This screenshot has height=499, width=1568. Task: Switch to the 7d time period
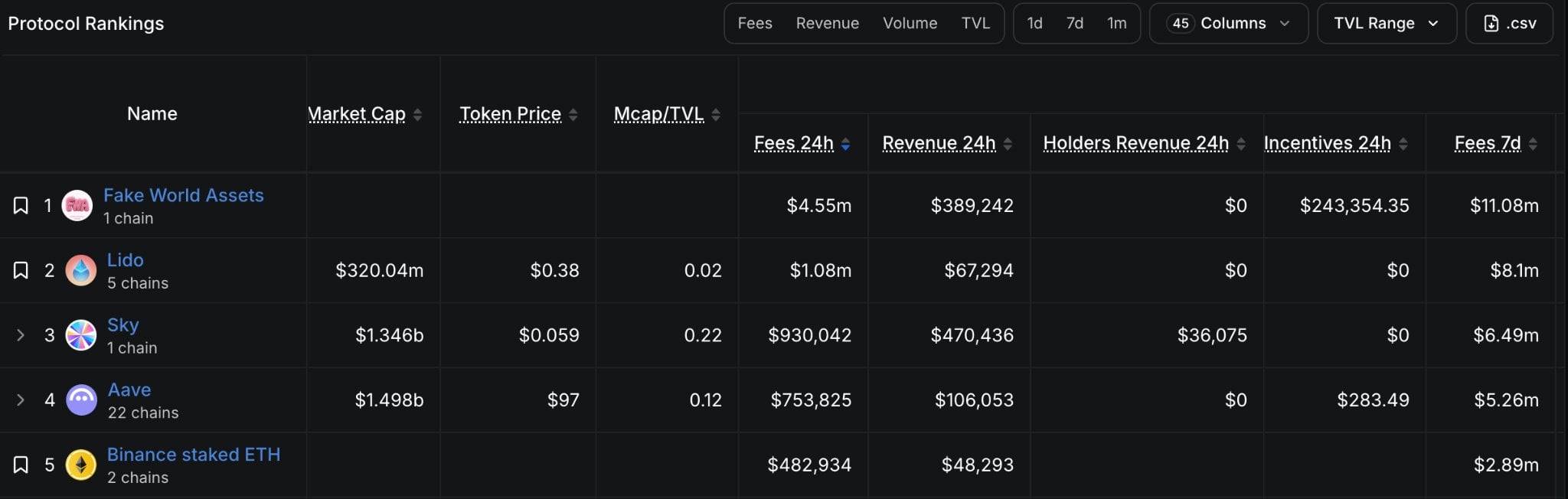[x=1075, y=23]
